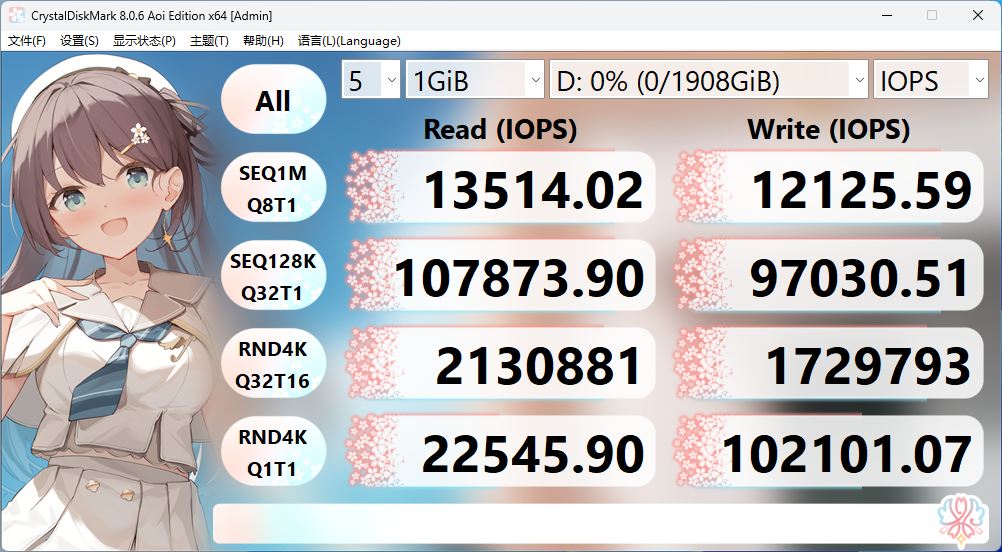This screenshot has width=1002, height=552.
Task: Start the SEQ128K Q32T1 test
Action: coord(274,277)
